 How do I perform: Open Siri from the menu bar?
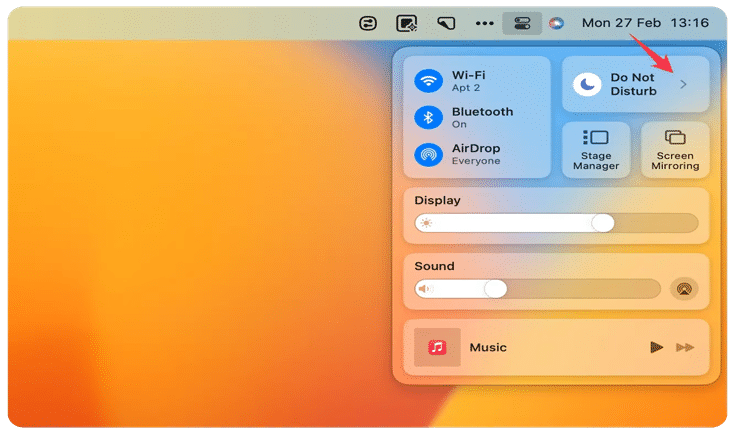coord(557,23)
